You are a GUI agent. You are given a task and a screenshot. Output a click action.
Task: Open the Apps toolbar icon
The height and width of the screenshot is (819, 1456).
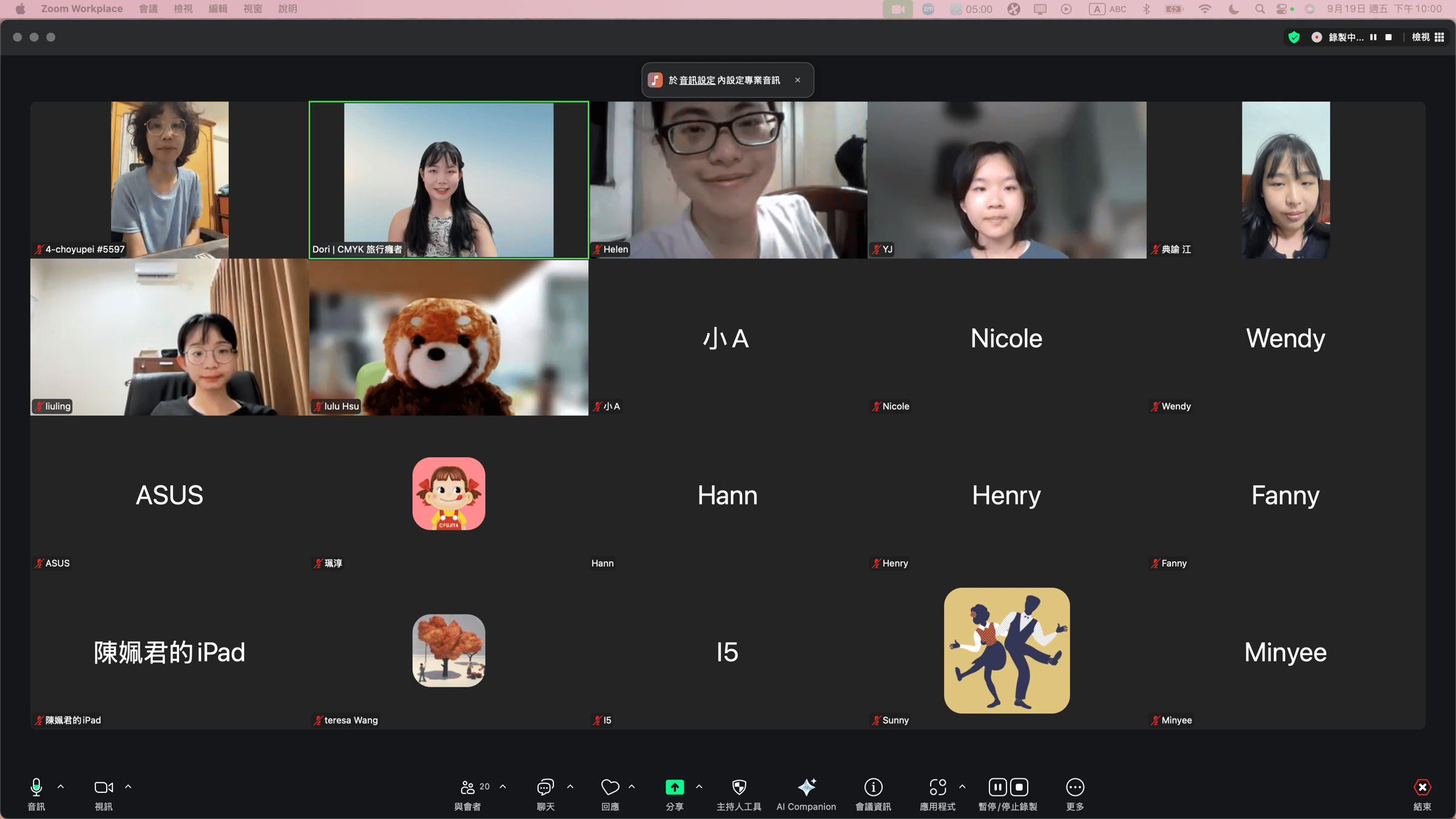[937, 787]
